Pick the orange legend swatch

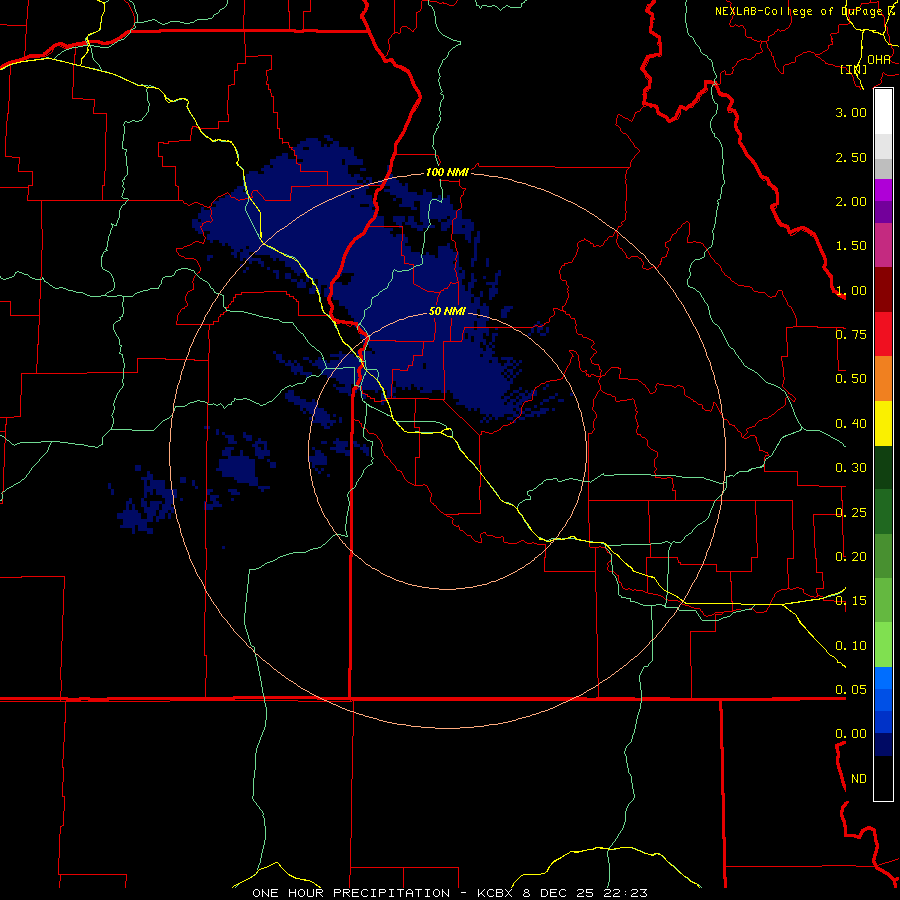click(x=883, y=379)
